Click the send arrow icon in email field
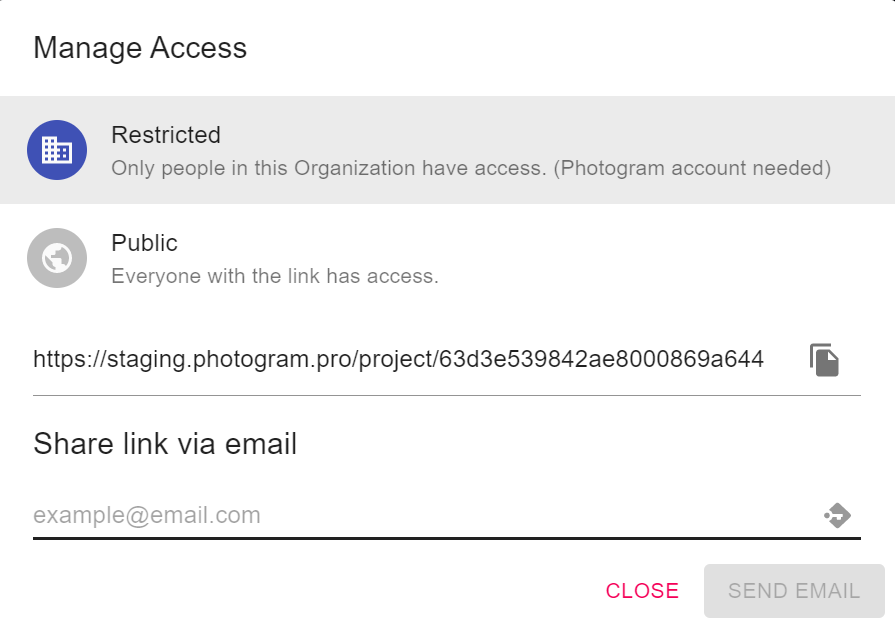 pos(837,516)
